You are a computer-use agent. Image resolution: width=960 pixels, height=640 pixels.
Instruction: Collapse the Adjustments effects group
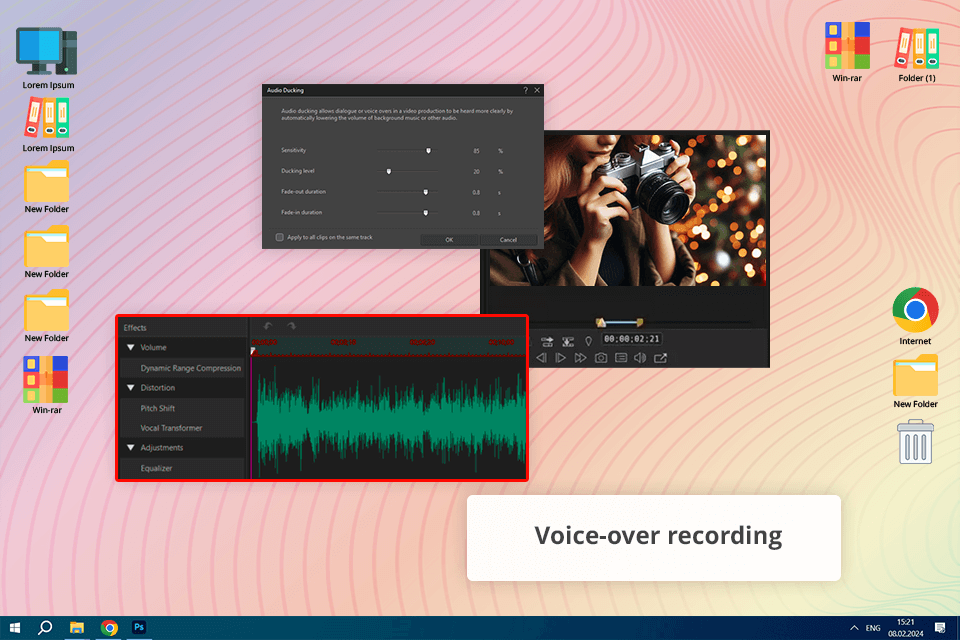tap(130, 448)
